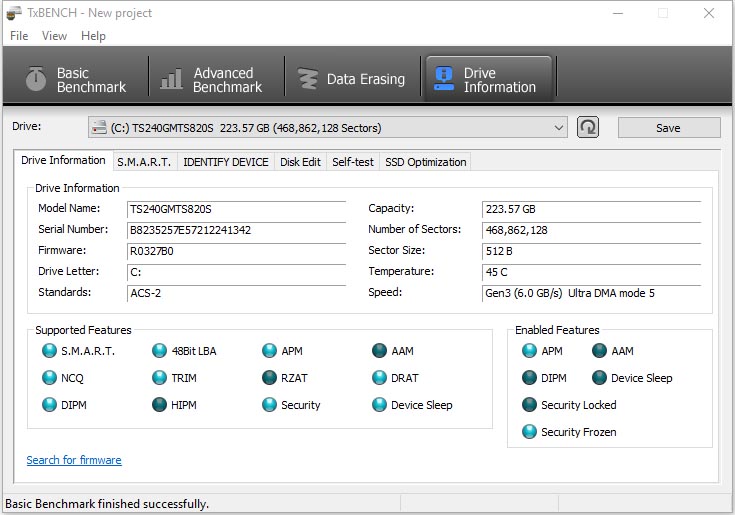The image size is (735, 515).
Task: Click the refresh drive list icon
Action: (x=588, y=127)
